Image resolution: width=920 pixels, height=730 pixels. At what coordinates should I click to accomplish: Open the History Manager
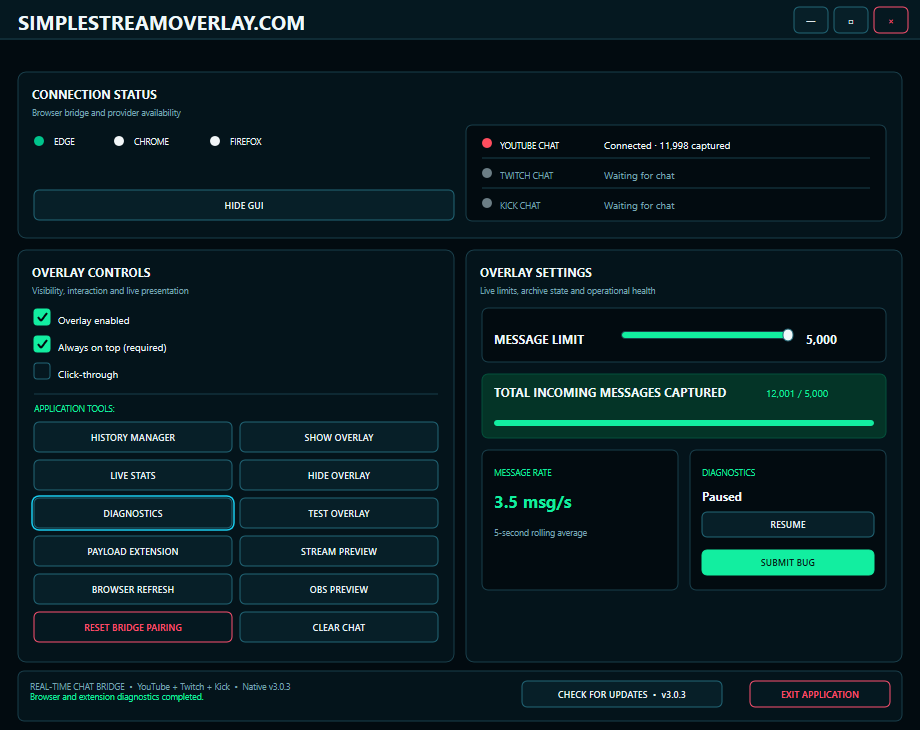pos(133,437)
